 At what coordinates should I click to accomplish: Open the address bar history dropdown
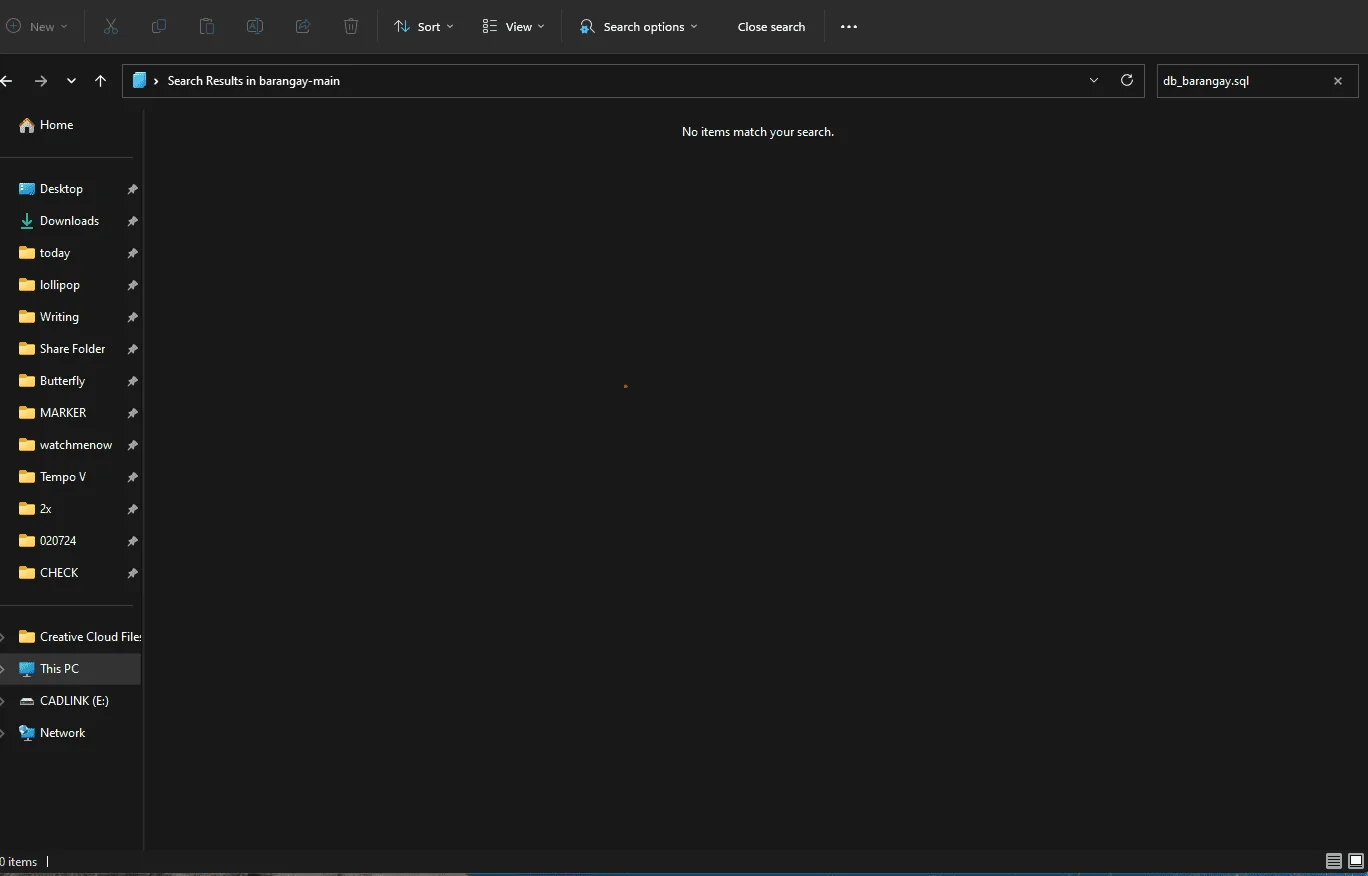[x=1094, y=80]
